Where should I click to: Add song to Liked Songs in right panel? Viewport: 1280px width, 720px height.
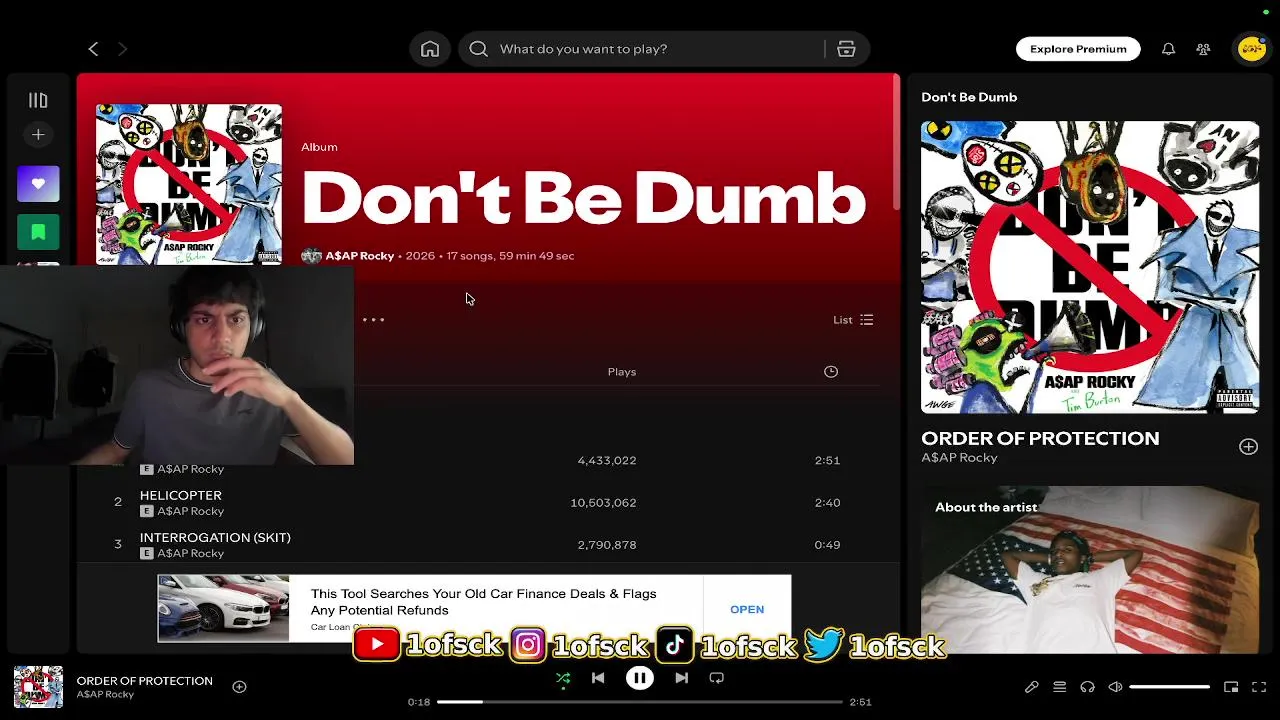click(x=1248, y=447)
